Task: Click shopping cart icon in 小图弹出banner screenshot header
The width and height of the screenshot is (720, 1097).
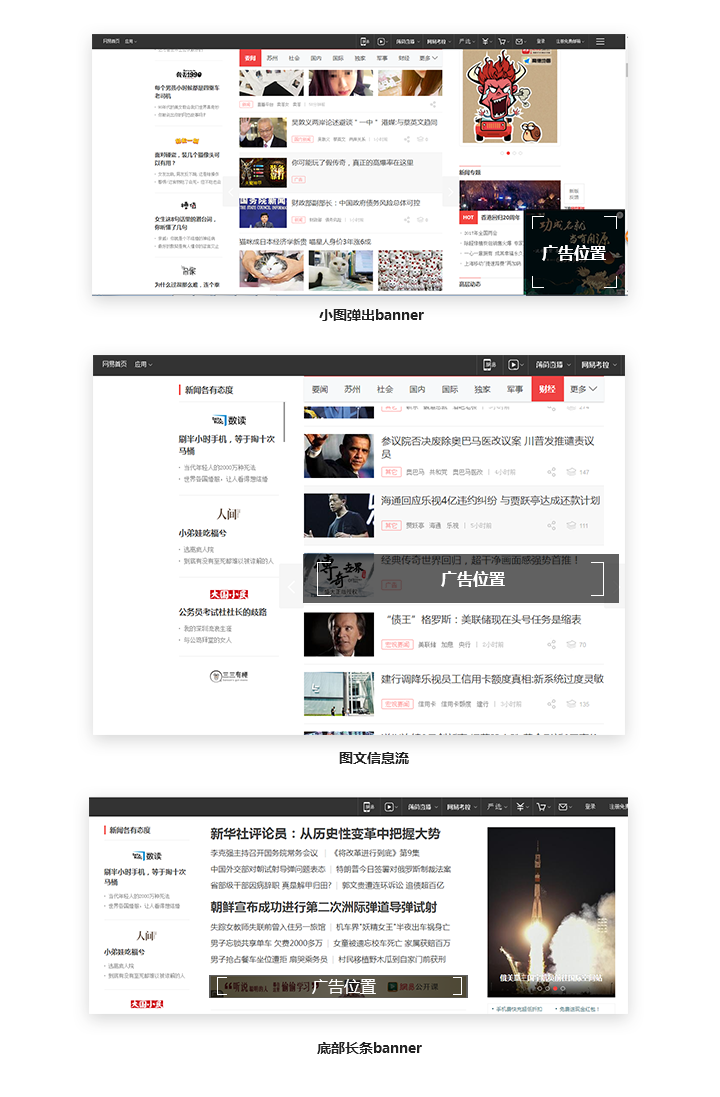Action: point(502,41)
